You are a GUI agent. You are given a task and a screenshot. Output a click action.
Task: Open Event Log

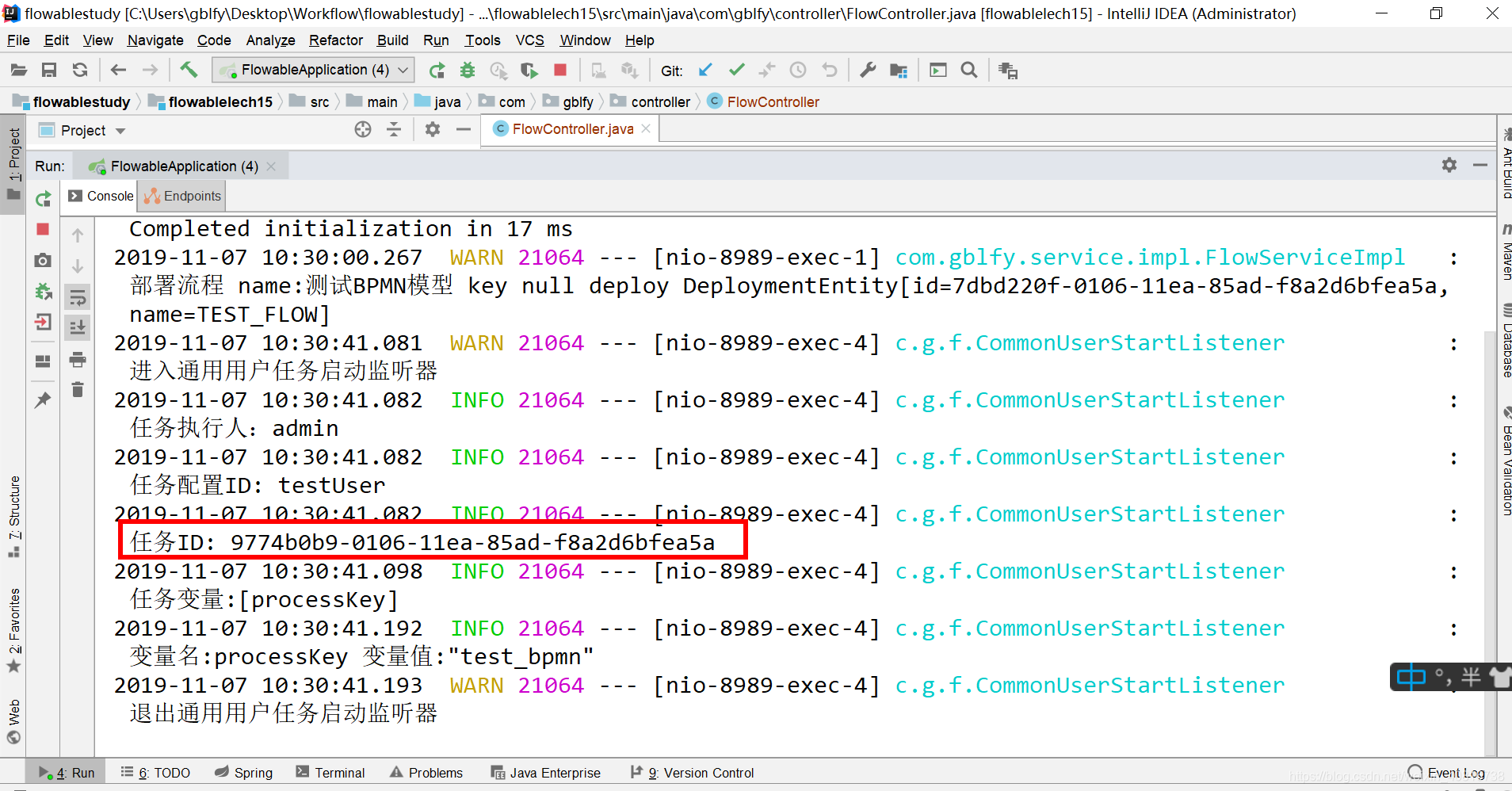1447,773
